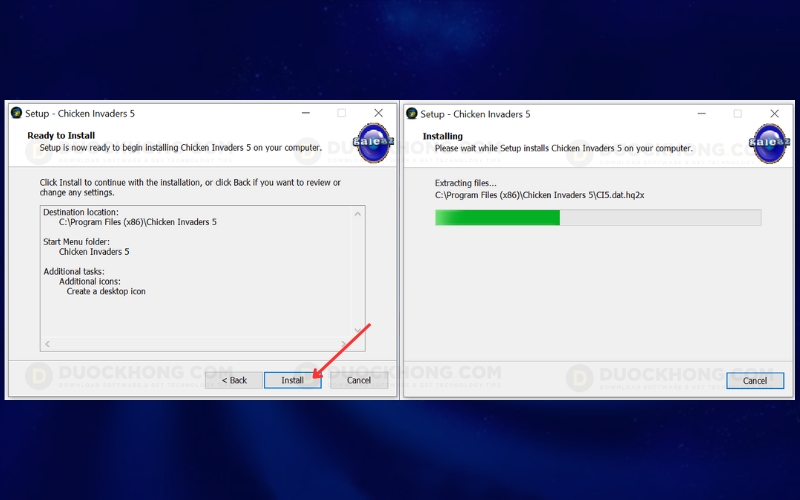Go back with the < Back button
The image size is (800, 500).
coord(234,380)
